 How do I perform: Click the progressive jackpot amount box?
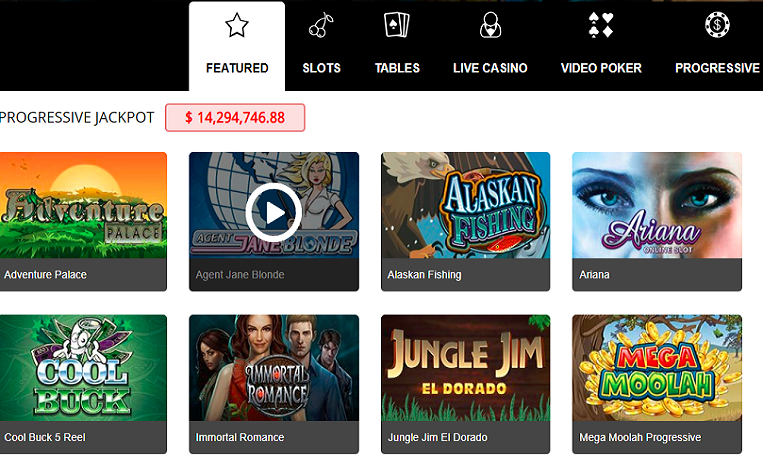pyautogui.click(x=235, y=117)
